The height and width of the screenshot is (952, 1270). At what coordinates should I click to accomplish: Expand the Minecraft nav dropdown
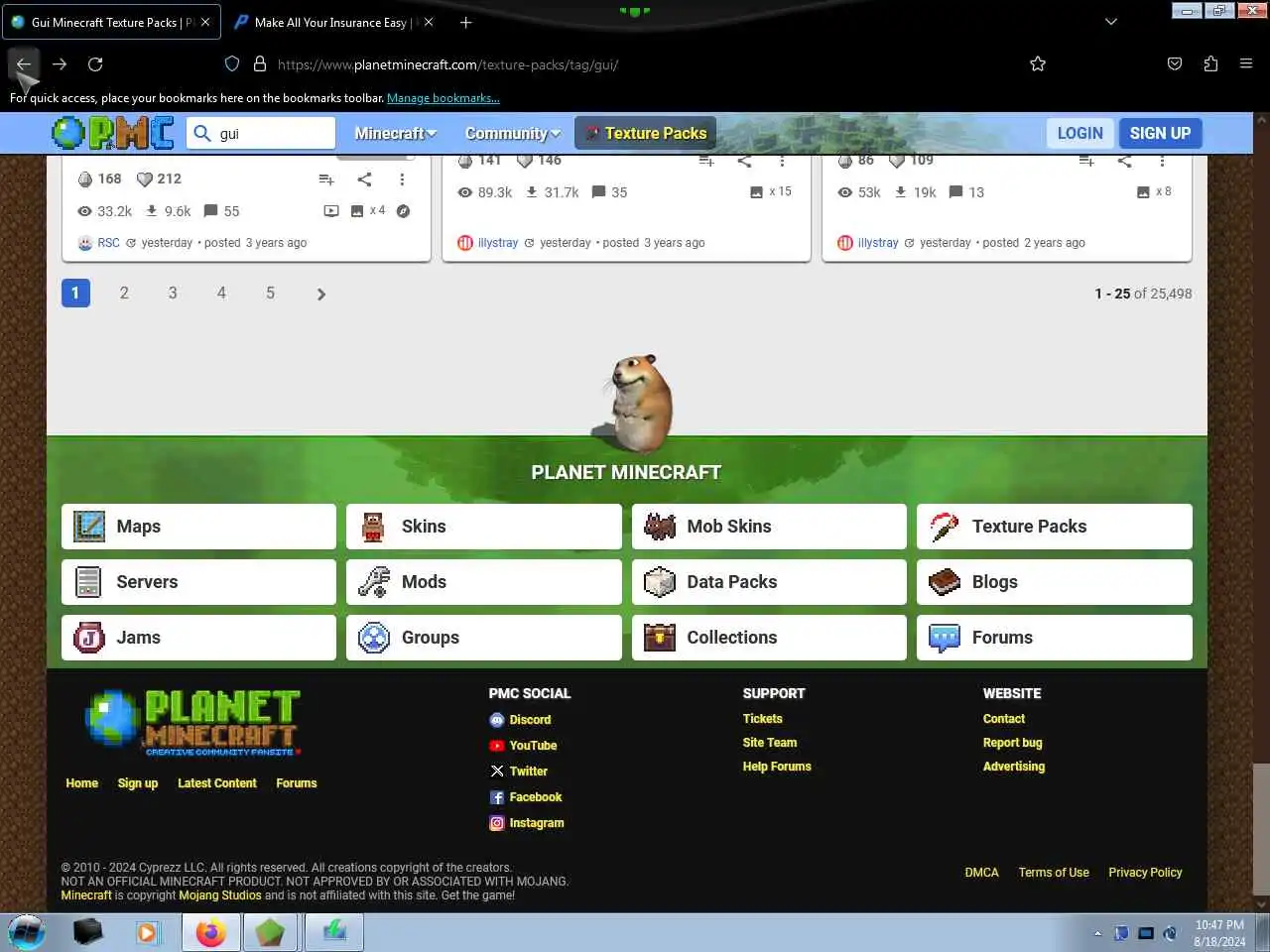pos(395,133)
